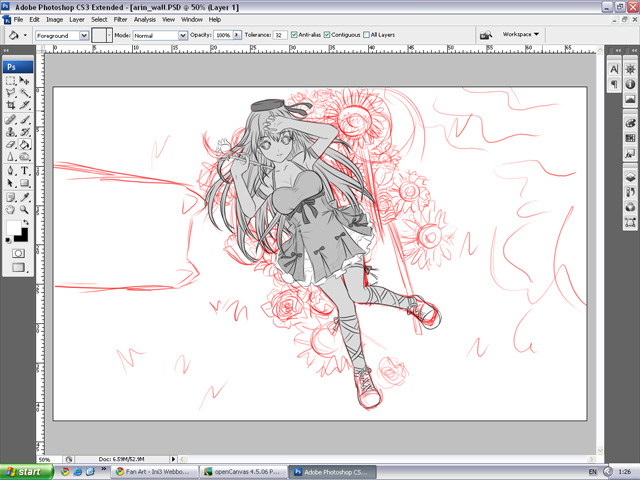Screen dimensions: 640x480
Task: Select the Crop tool
Action: pyautogui.click(x=11, y=105)
